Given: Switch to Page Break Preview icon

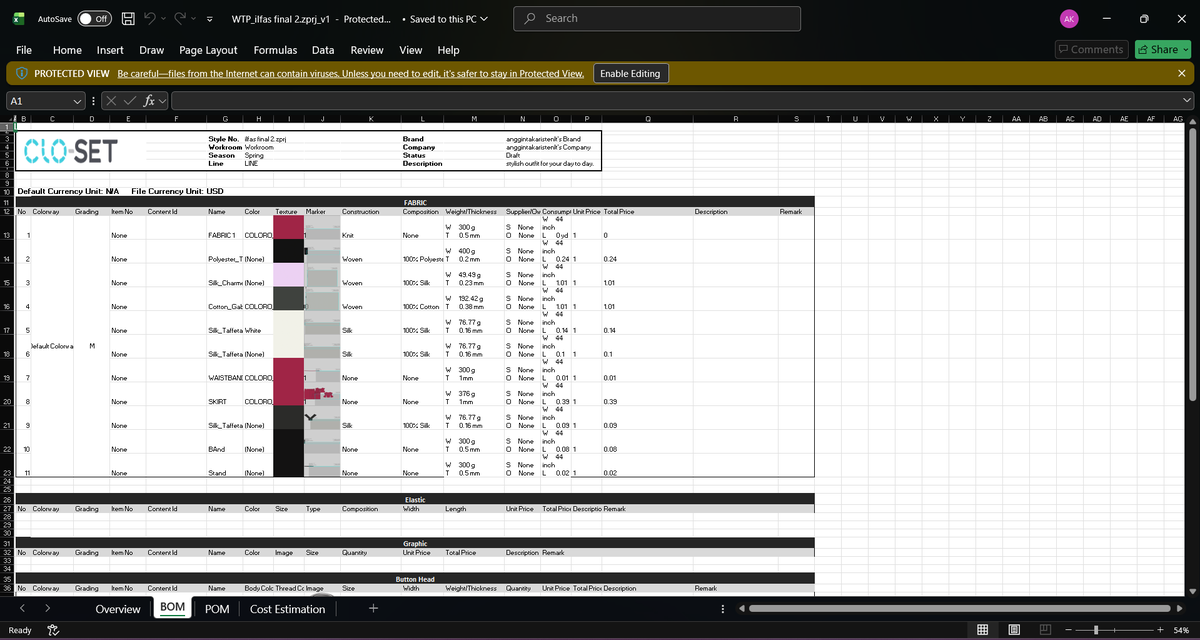Looking at the screenshot, I should pos(1044,630).
